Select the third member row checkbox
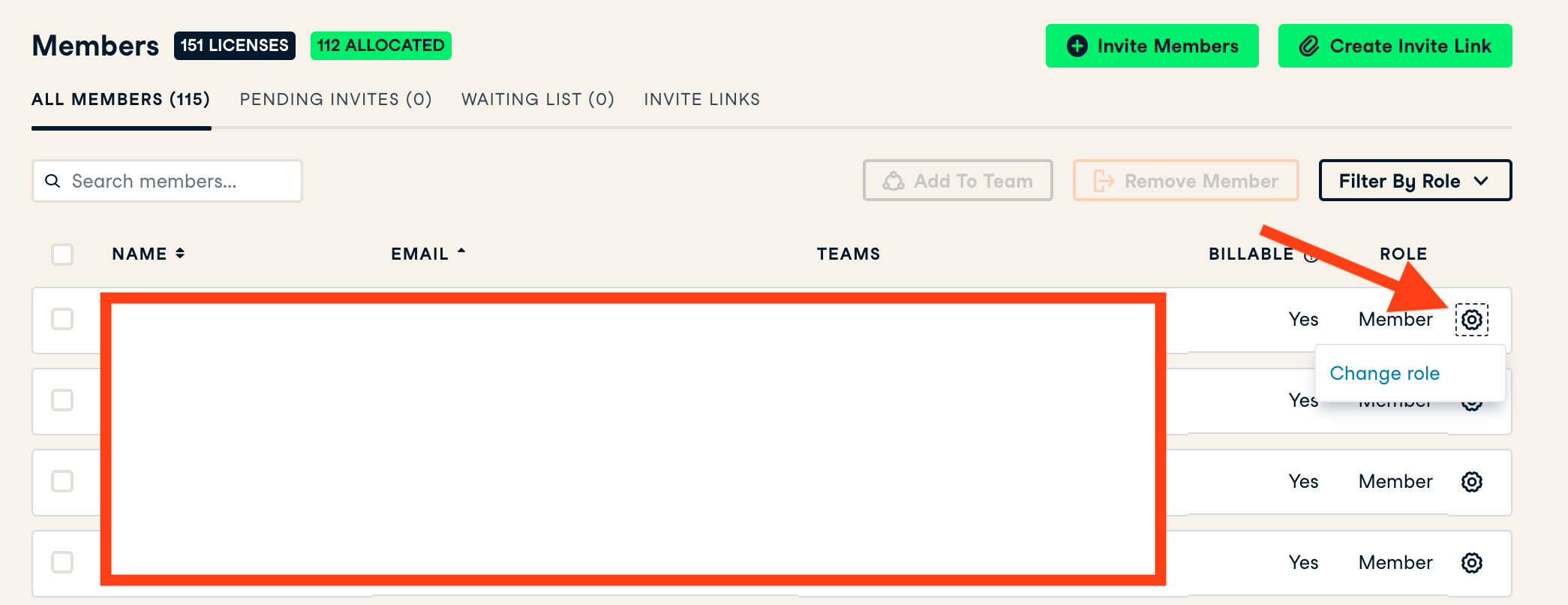1568x605 pixels. (62, 481)
